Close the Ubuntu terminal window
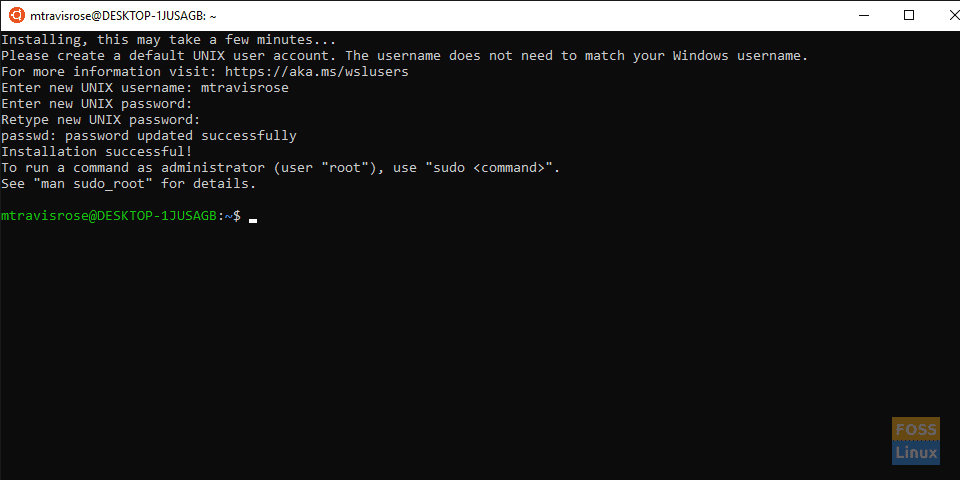The image size is (960, 480). [x=953, y=16]
